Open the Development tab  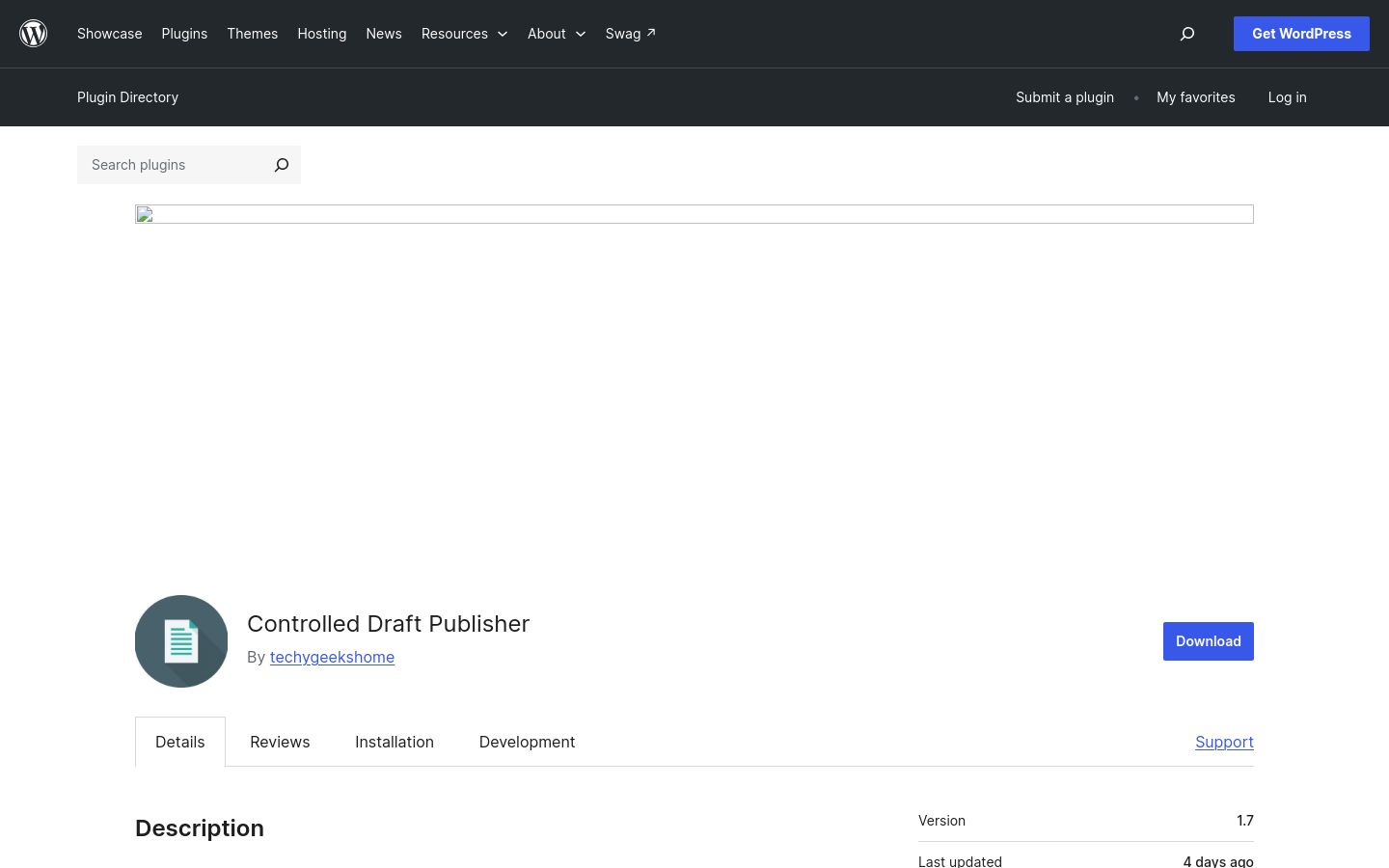pos(527,742)
